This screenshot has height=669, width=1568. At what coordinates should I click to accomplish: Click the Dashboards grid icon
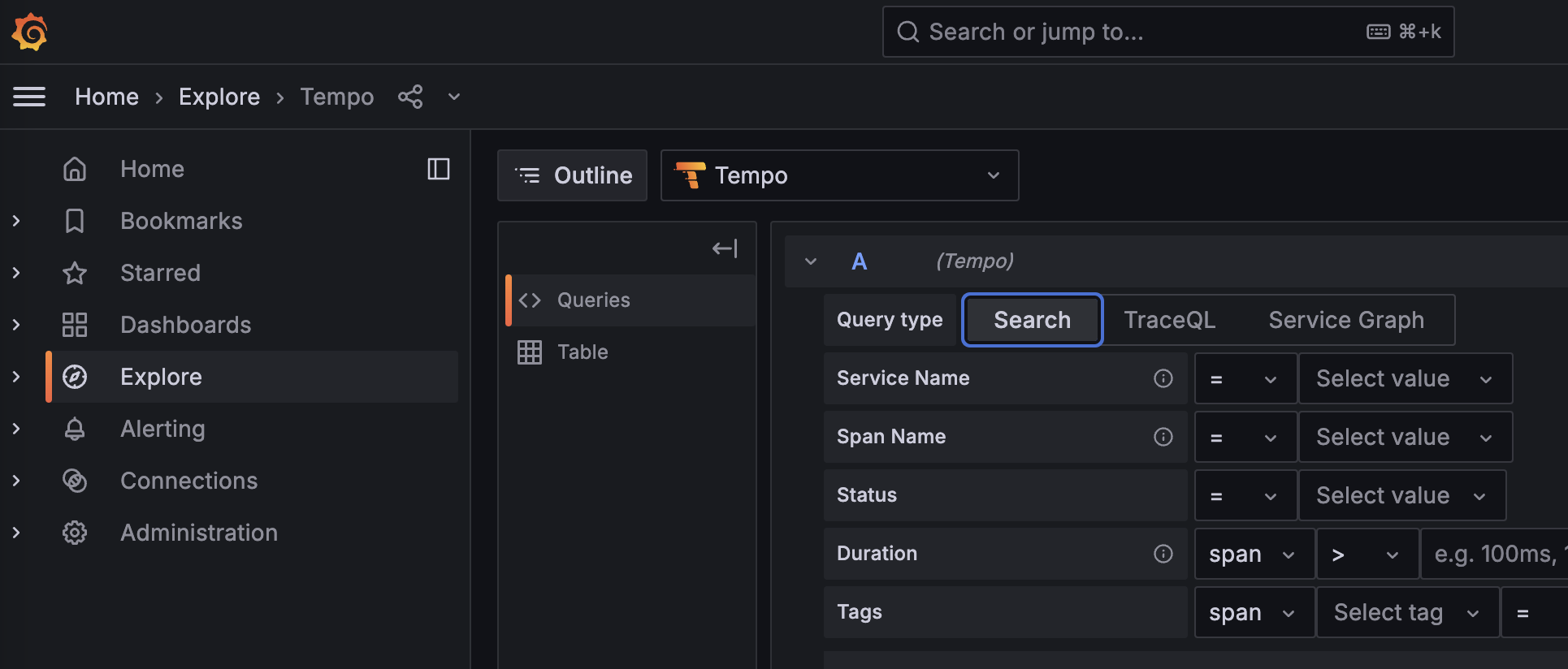75,325
